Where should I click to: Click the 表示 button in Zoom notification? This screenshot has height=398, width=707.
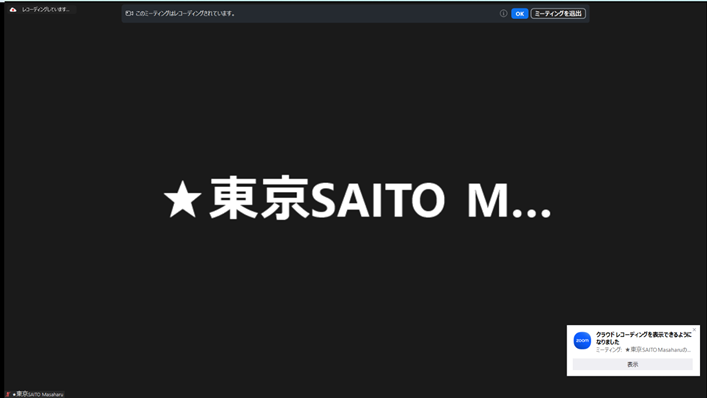coord(632,364)
